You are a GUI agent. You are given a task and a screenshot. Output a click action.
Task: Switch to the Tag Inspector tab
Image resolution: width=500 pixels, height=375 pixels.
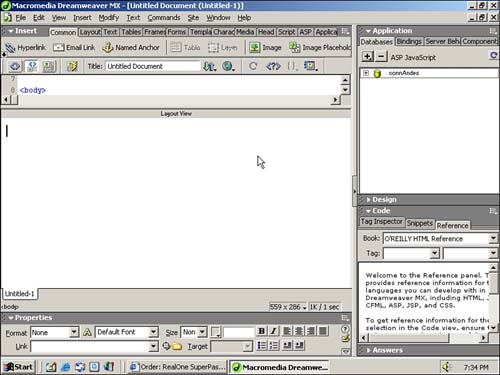click(382, 222)
